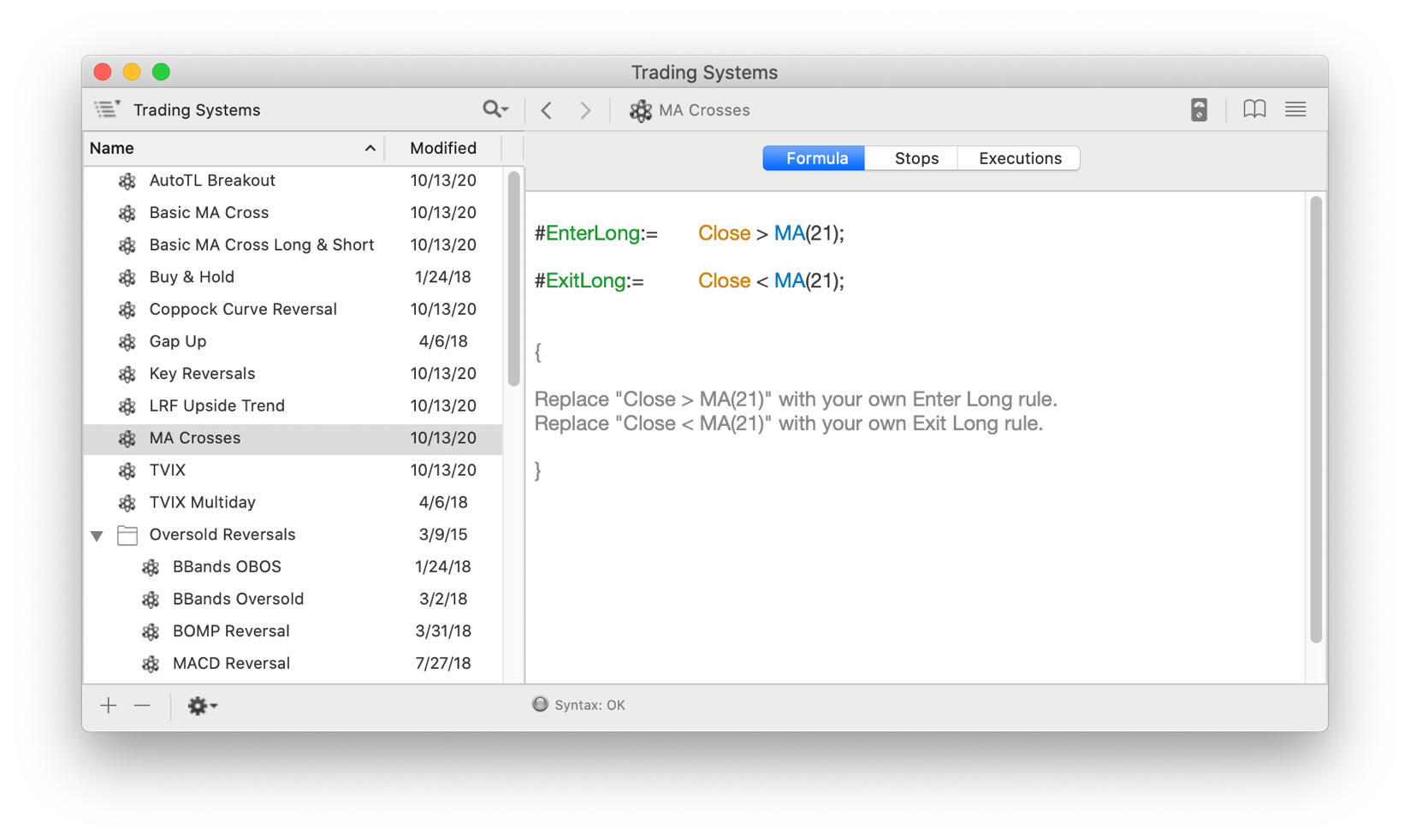
Task: Go back with the left chevron
Action: 547,110
